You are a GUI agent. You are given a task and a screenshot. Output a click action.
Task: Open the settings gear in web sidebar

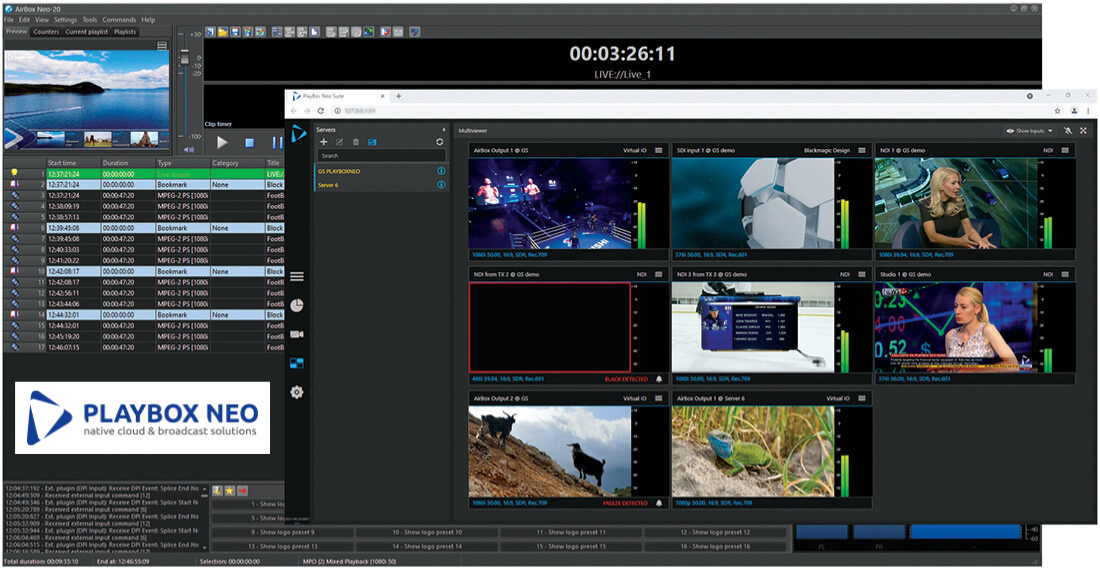pyautogui.click(x=297, y=392)
